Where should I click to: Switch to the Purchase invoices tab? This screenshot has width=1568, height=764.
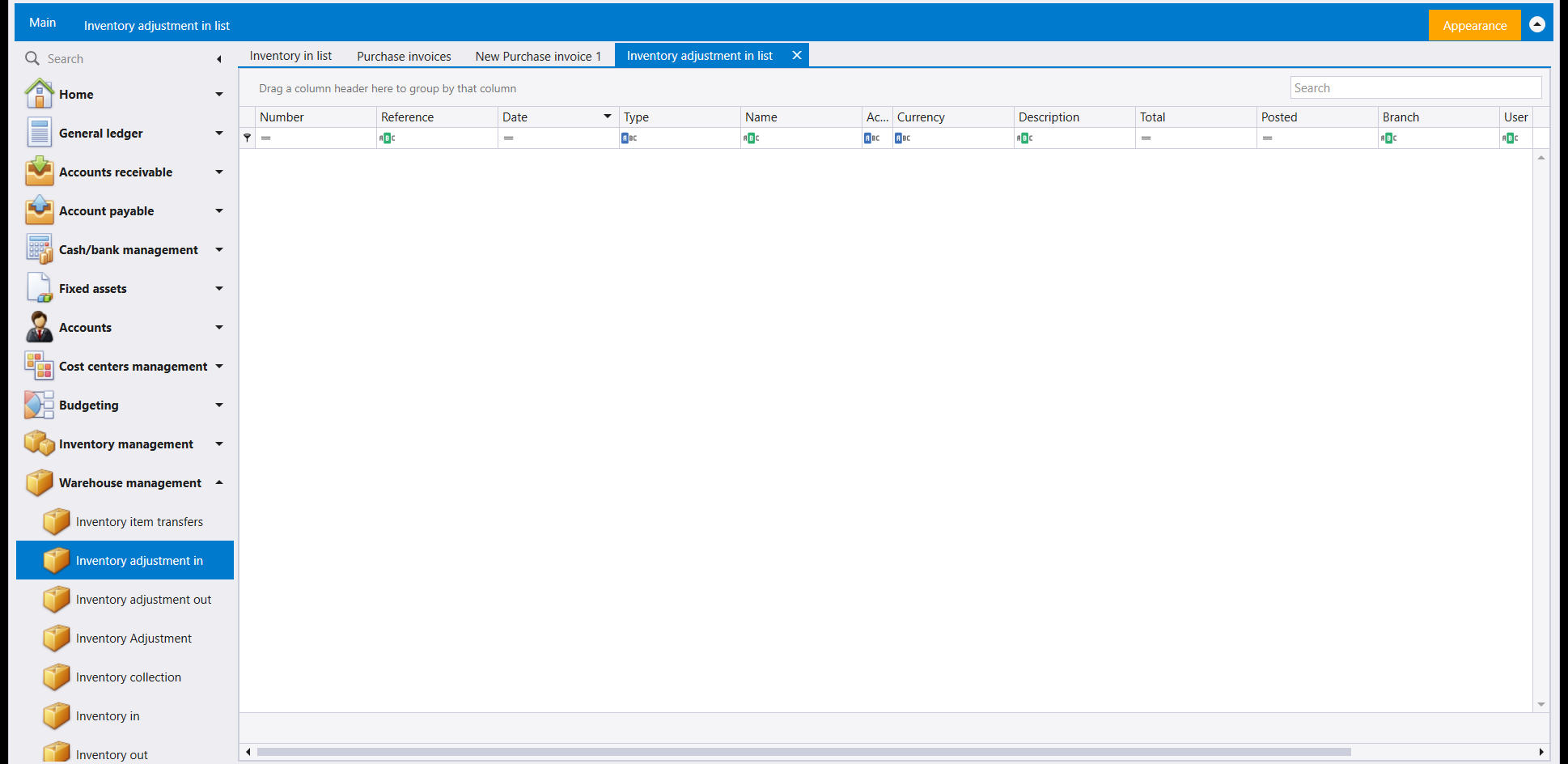click(x=404, y=56)
